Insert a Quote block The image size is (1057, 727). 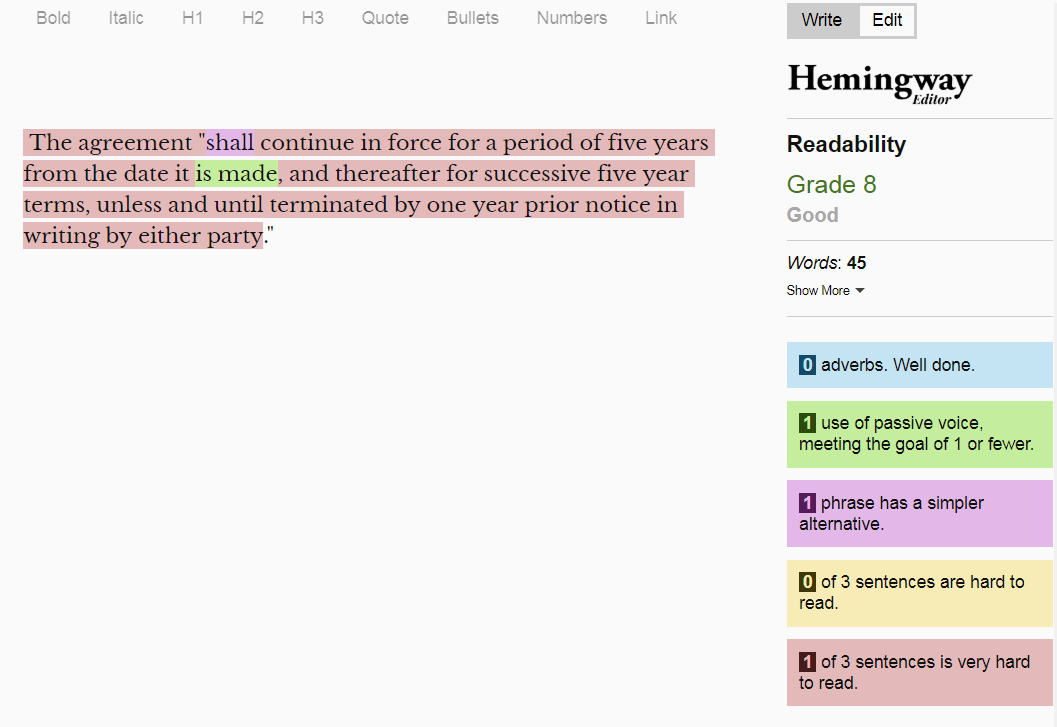point(385,18)
